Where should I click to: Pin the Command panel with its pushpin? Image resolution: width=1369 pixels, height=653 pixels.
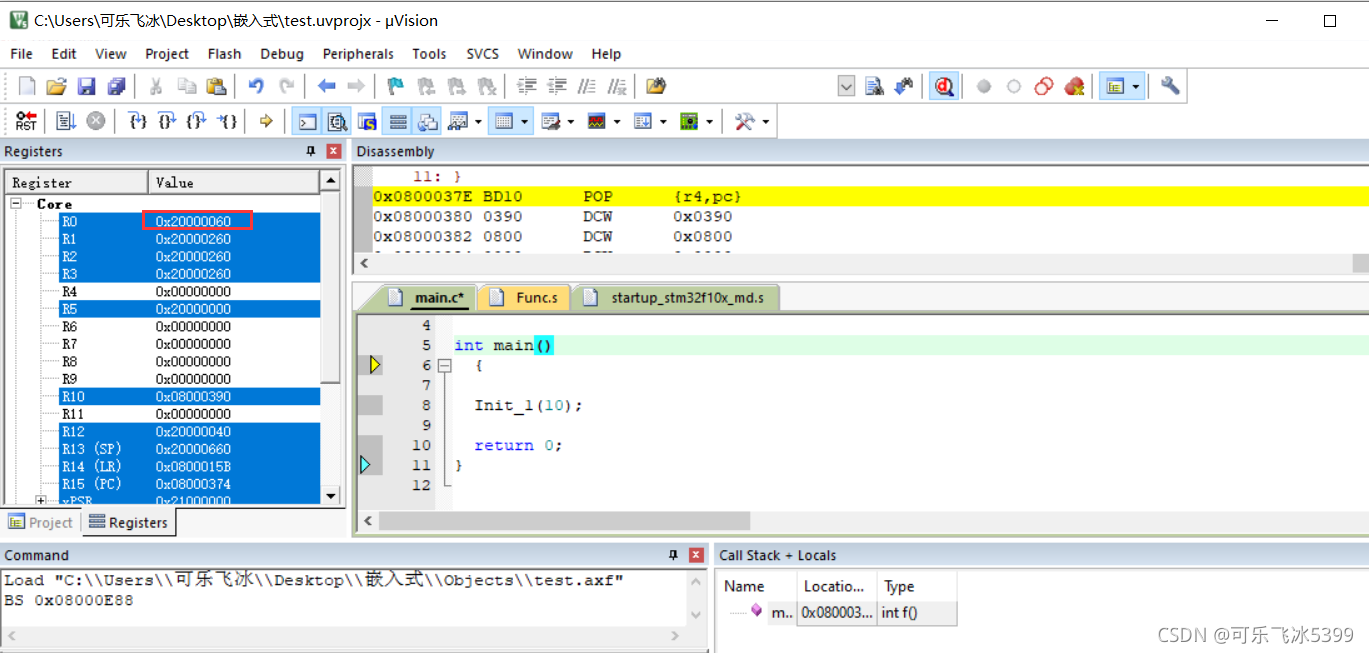click(x=673, y=555)
